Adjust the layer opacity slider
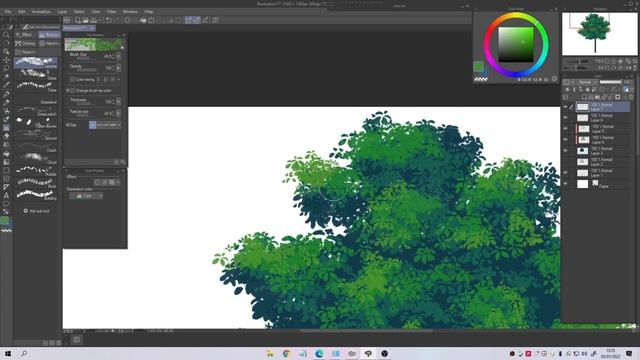The width and height of the screenshot is (640, 360). 611,82
